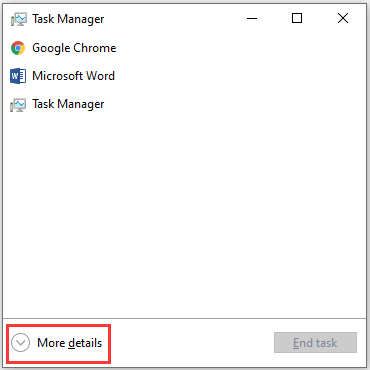Click the Google Chrome icon in the list
The height and width of the screenshot is (370, 370).
coord(18,48)
